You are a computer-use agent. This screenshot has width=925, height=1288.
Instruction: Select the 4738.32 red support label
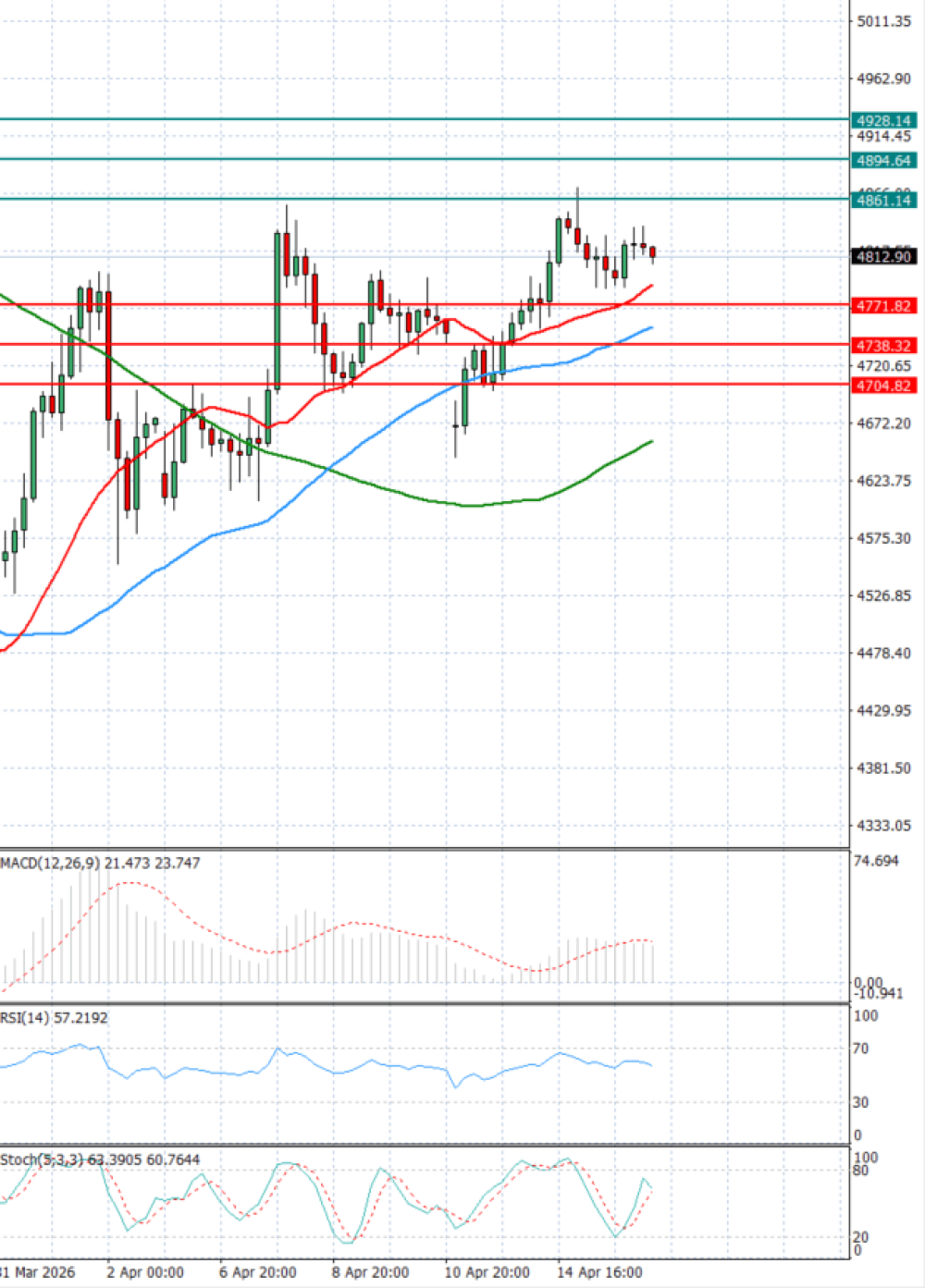point(883,346)
